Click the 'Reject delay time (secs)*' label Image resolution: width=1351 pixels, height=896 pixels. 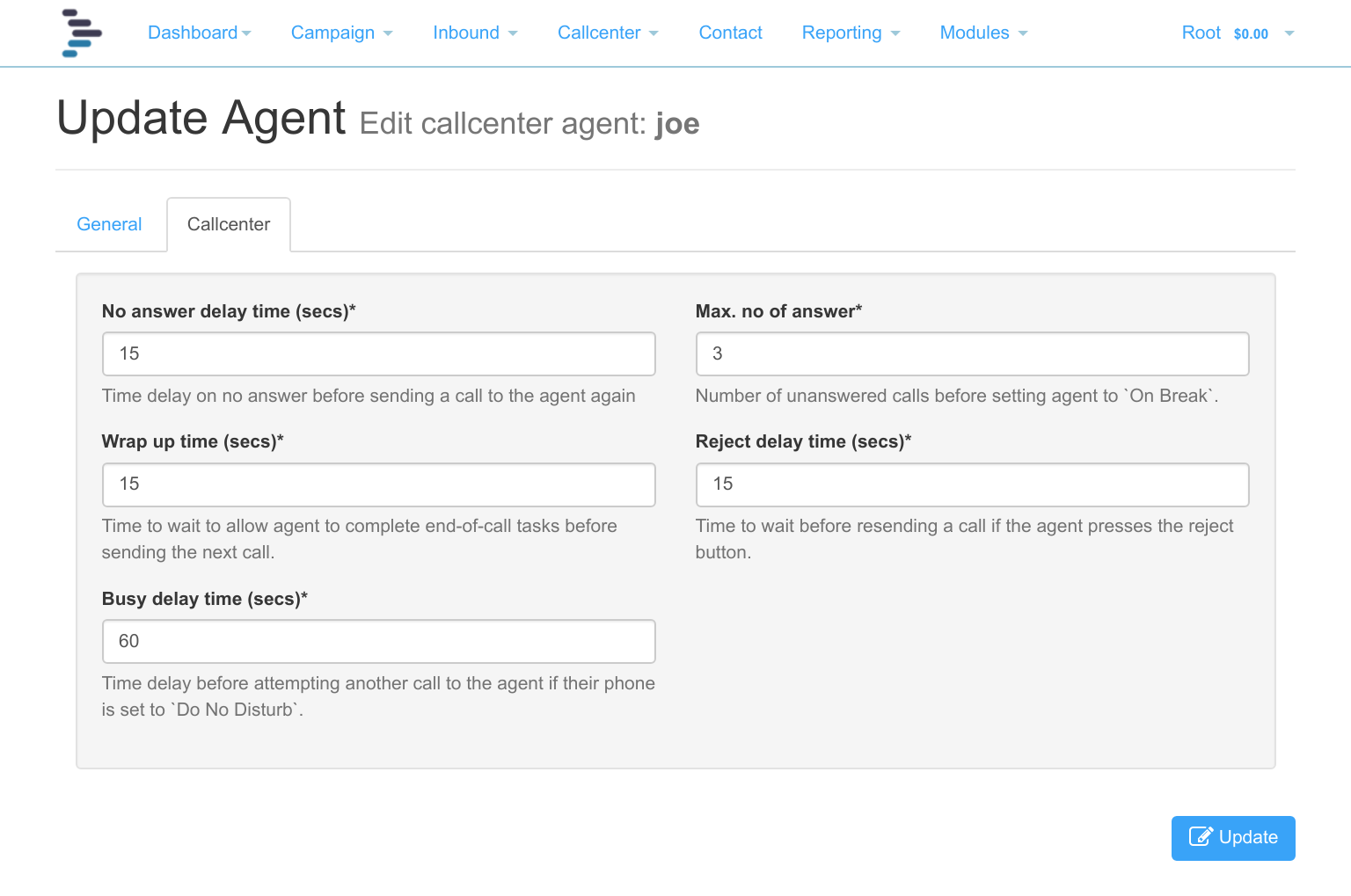coord(803,441)
